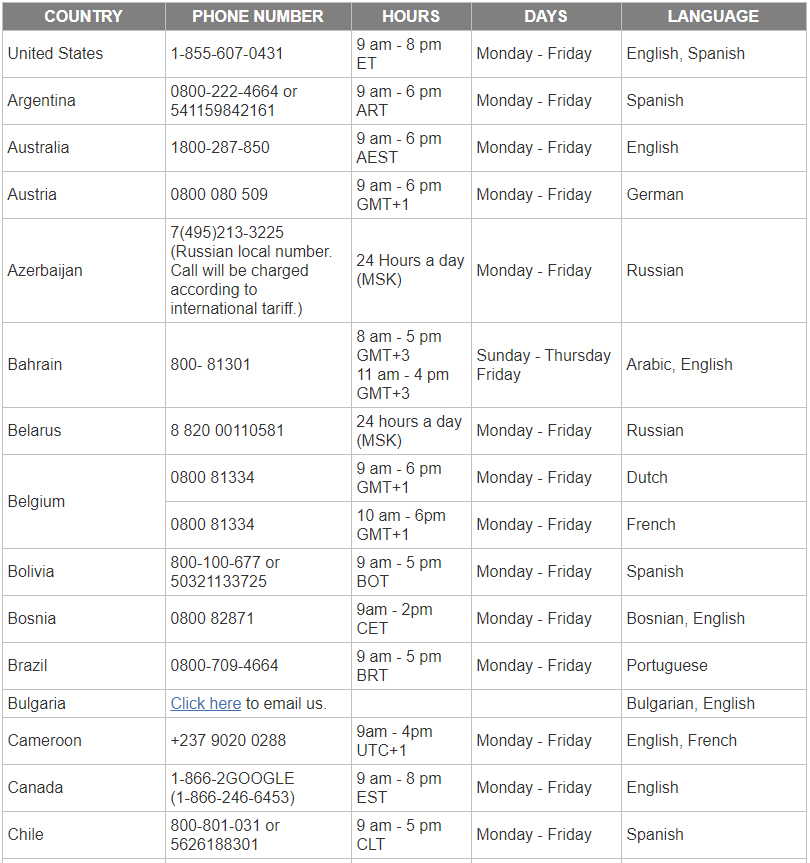Click the Argentina country cell

pos(42,100)
